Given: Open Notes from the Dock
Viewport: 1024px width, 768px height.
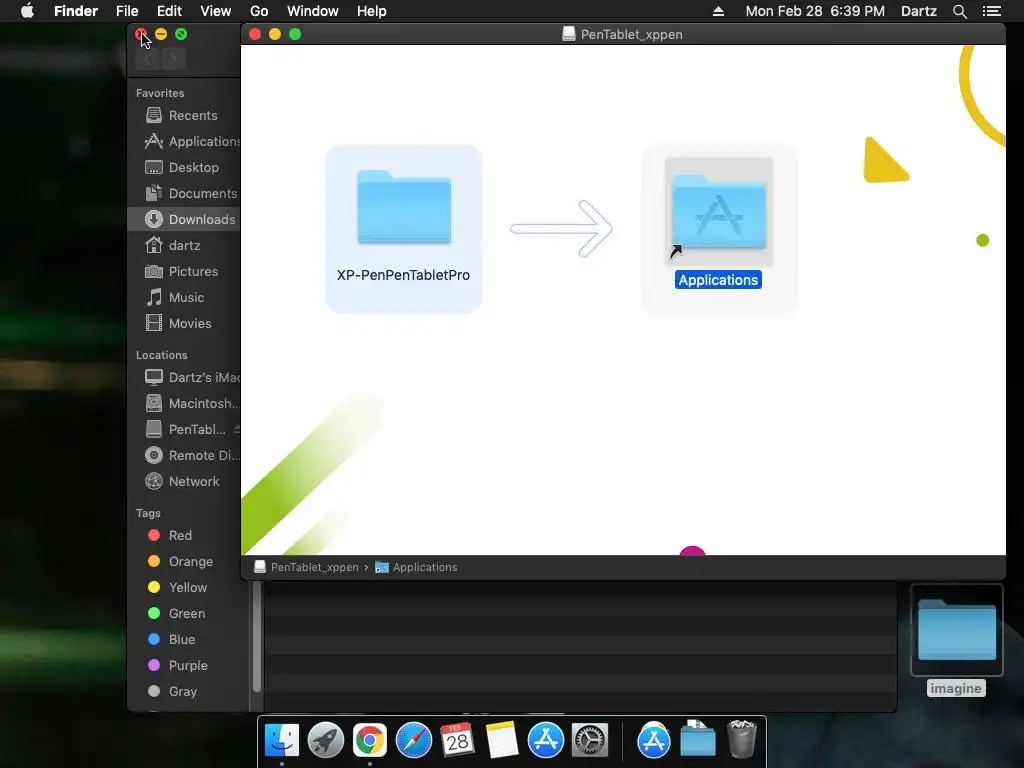Looking at the screenshot, I should (502, 741).
